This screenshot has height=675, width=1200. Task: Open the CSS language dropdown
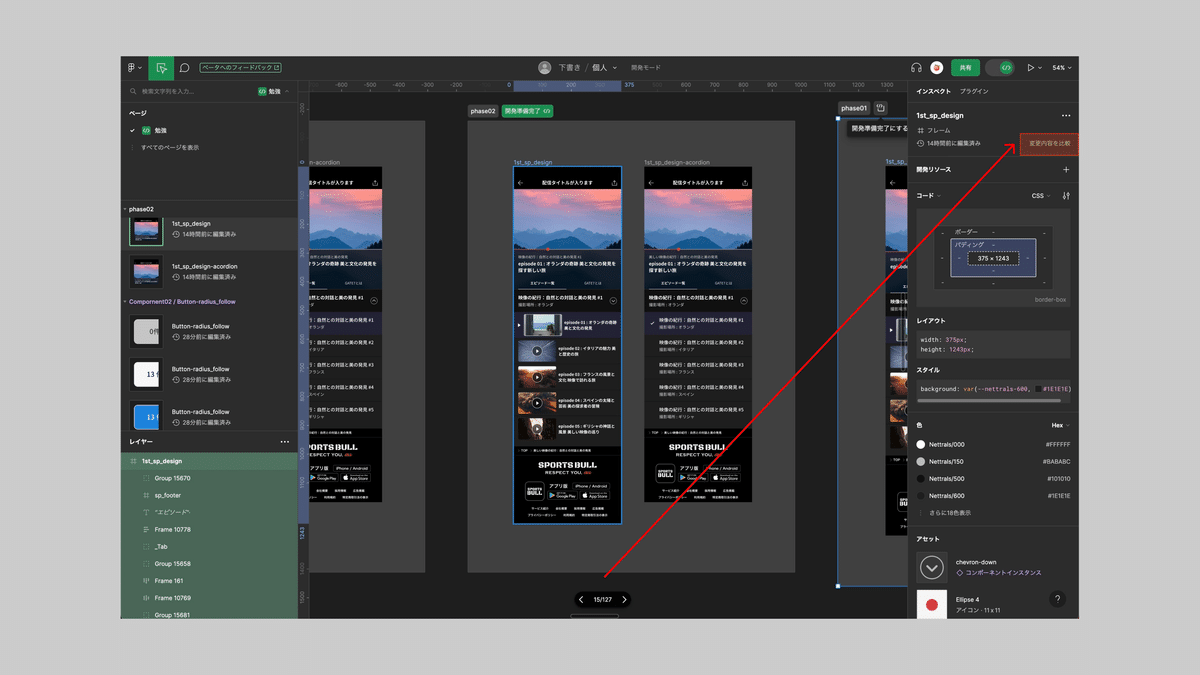tap(1040, 196)
